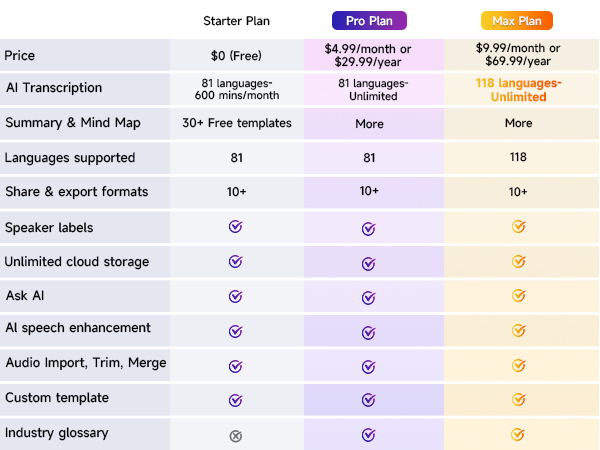Click Pro Plan checkmark for Industry glossary

click(369, 434)
